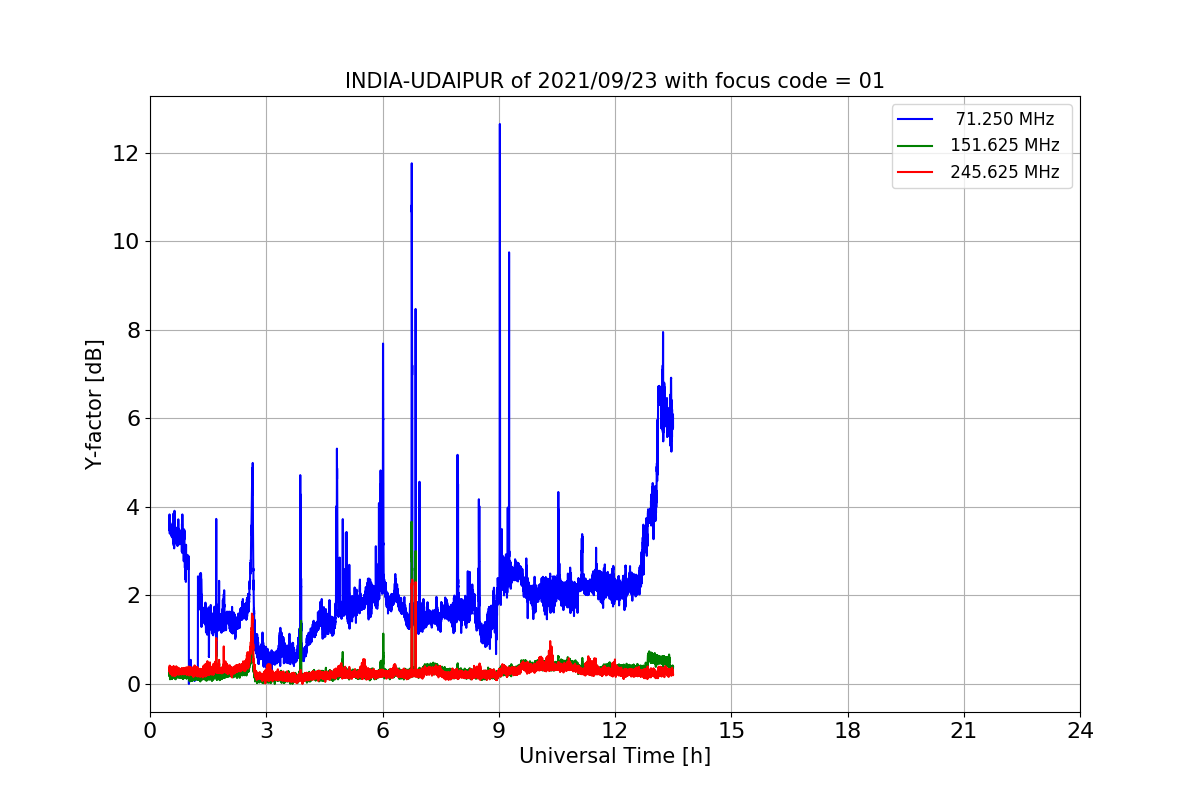1200x800 pixels.
Task: Click the blue peak near 8 dB after 13h
Action: point(662,334)
